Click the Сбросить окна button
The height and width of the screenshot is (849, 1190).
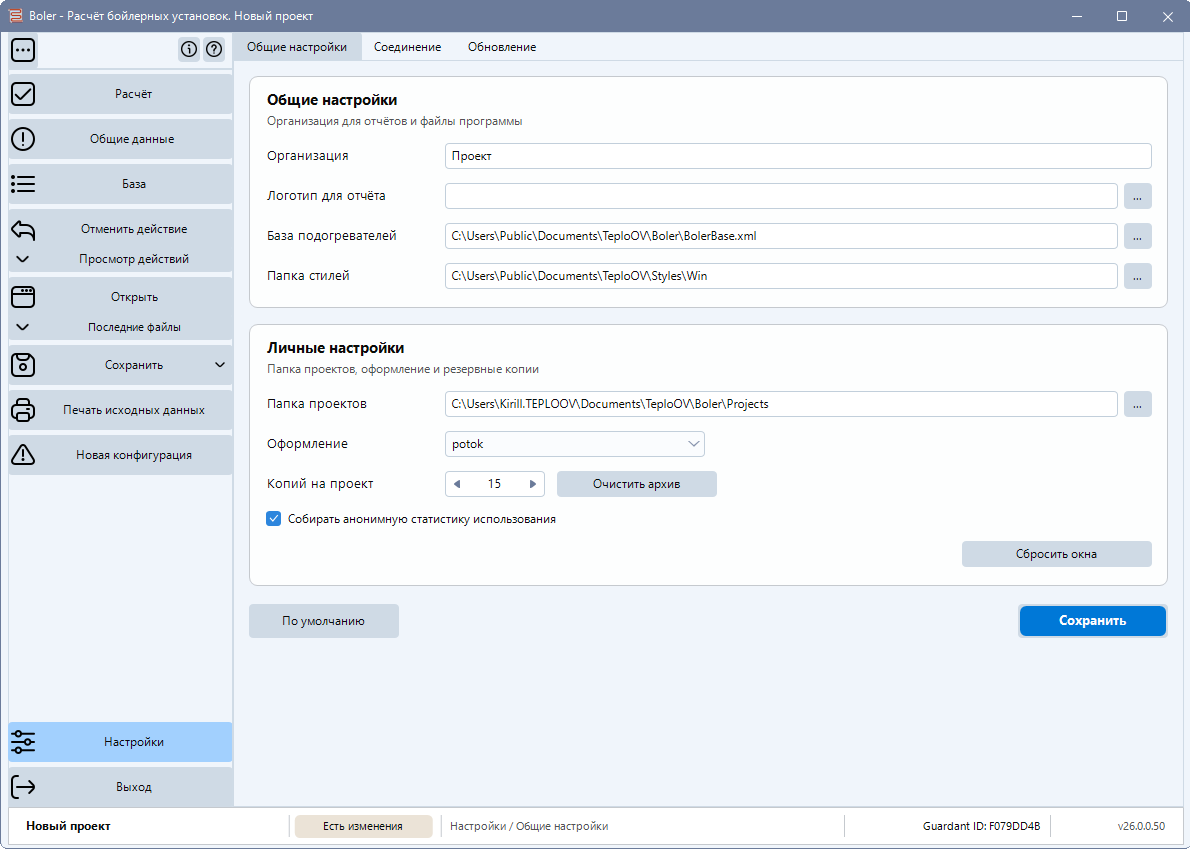(1056, 554)
